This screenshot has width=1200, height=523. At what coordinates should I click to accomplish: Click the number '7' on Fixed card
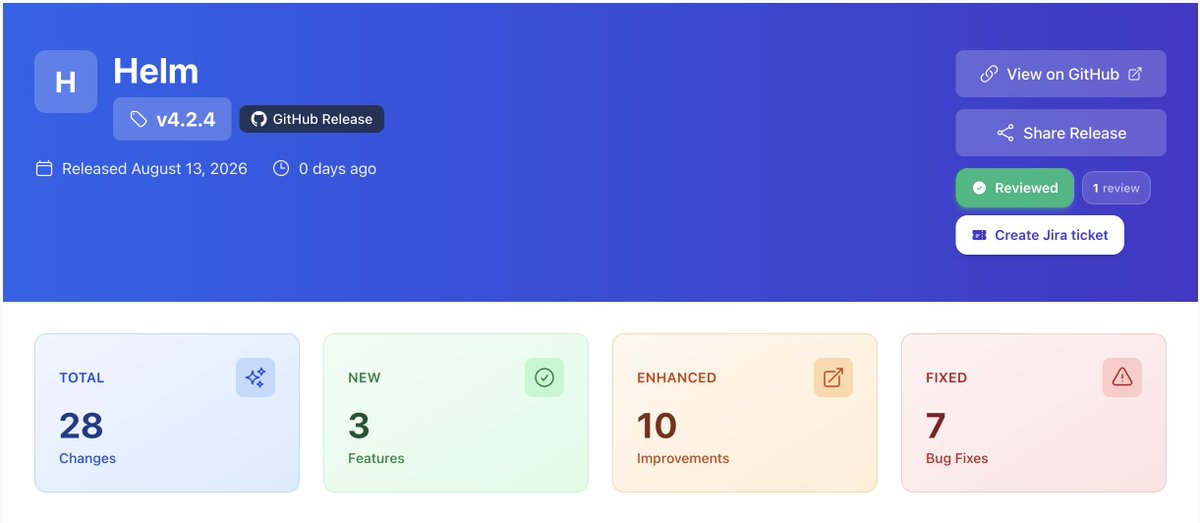click(x=936, y=426)
